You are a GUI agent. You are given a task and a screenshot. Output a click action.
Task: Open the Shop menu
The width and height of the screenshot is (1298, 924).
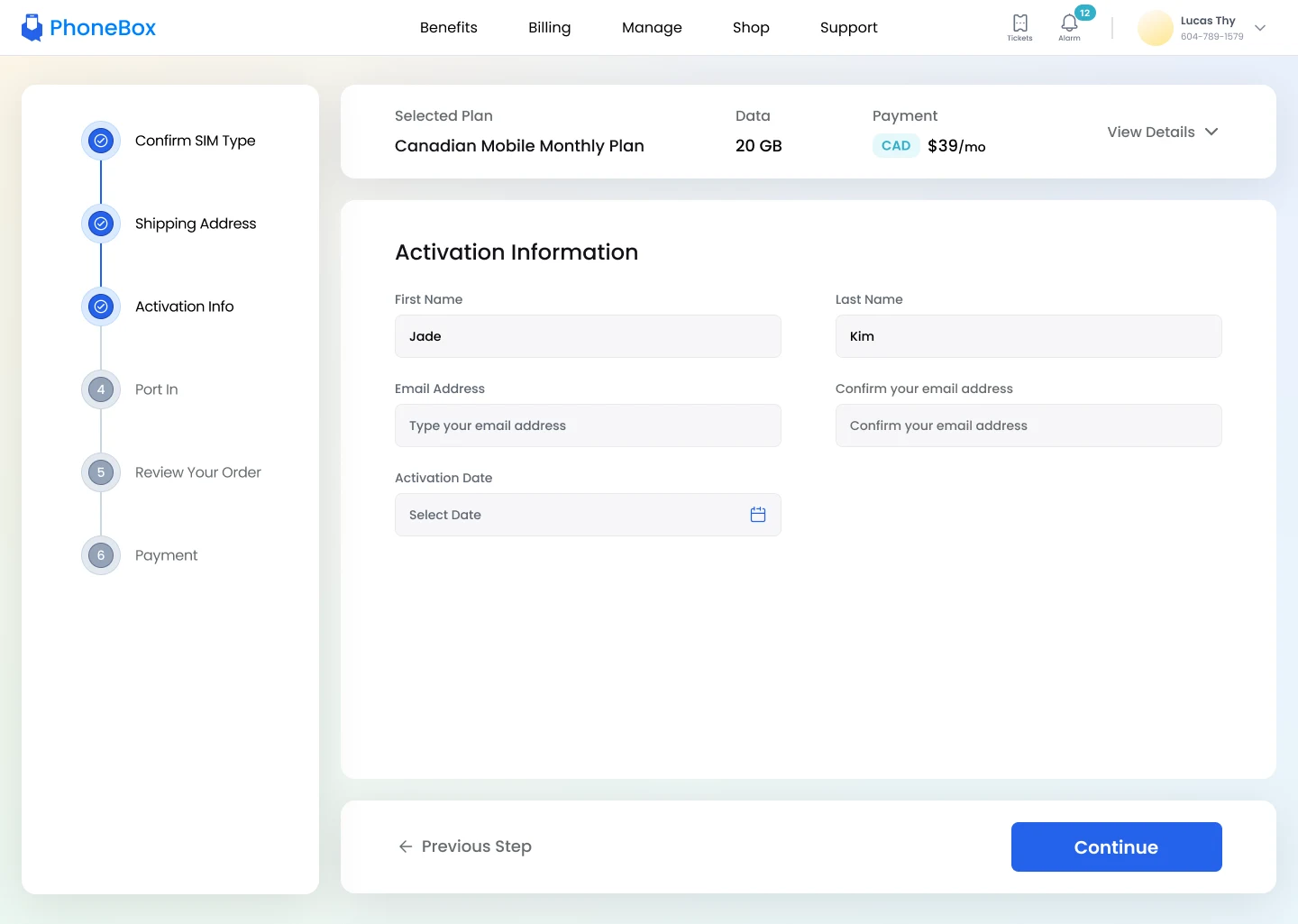click(x=751, y=27)
